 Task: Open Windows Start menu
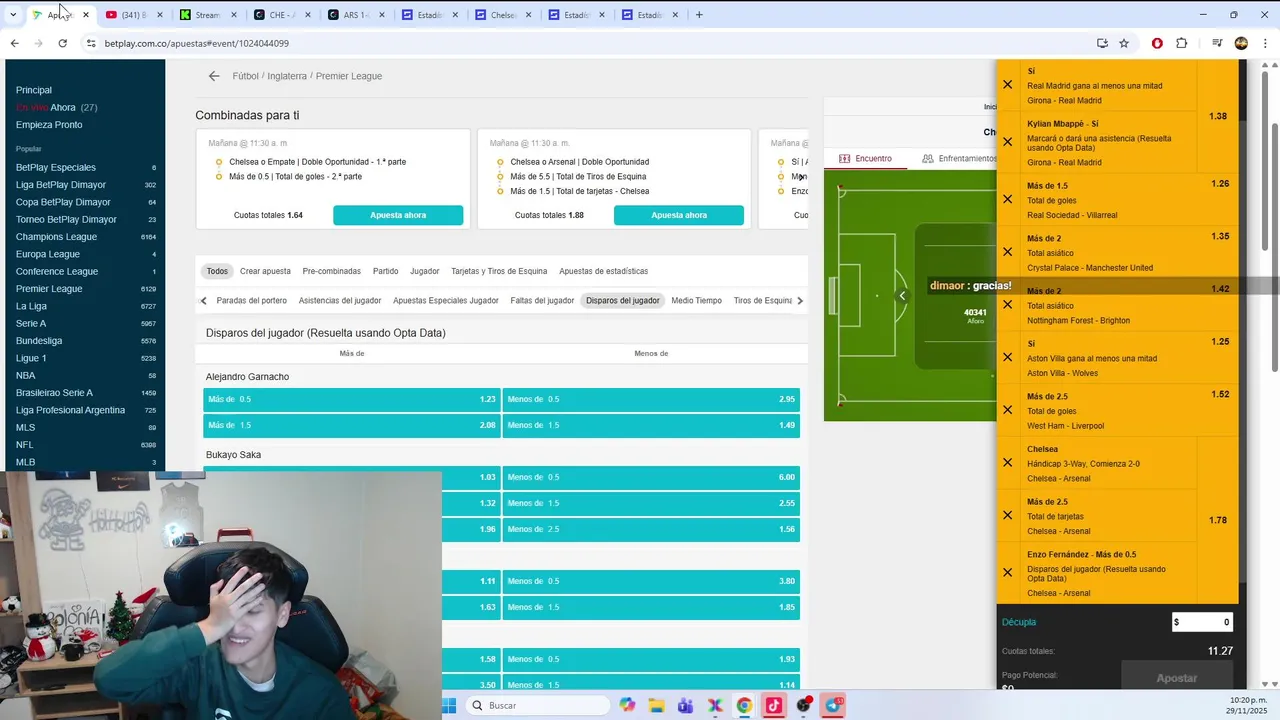pos(449,705)
